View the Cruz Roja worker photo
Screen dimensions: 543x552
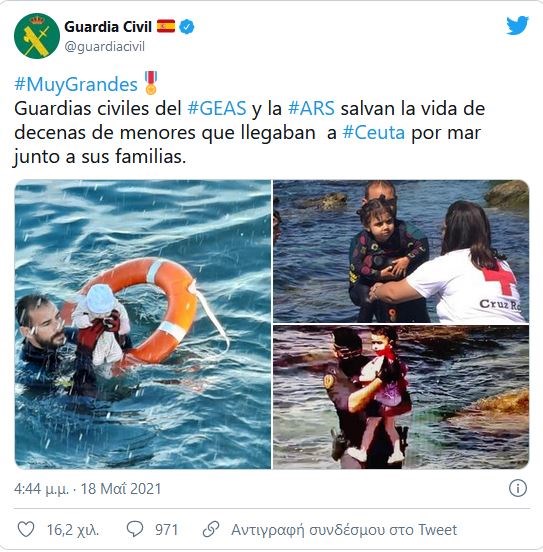(x=401, y=251)
